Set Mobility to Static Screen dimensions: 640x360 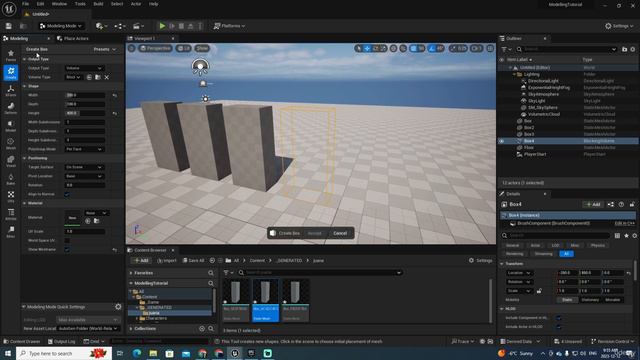pos(567,300)
